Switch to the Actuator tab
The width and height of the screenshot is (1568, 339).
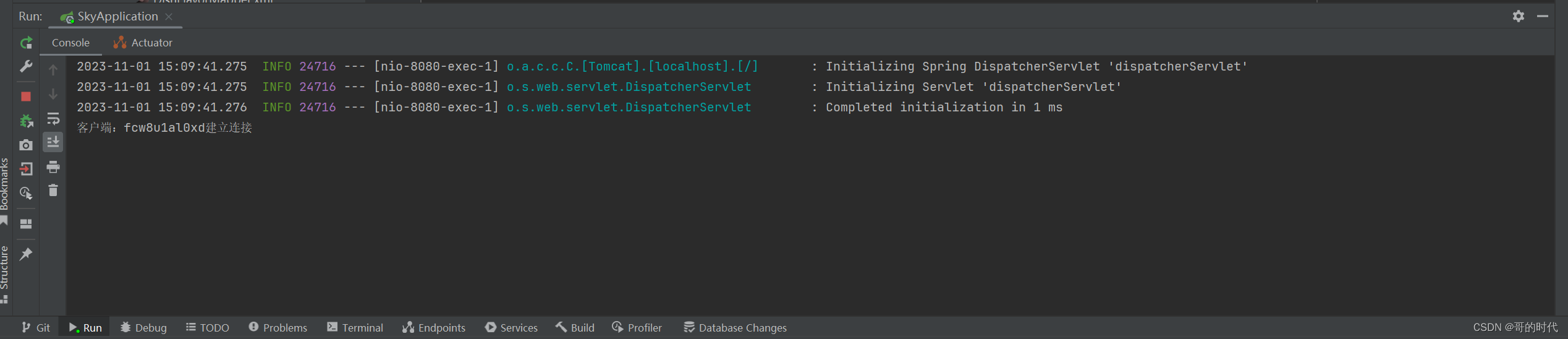pos(143,43)
